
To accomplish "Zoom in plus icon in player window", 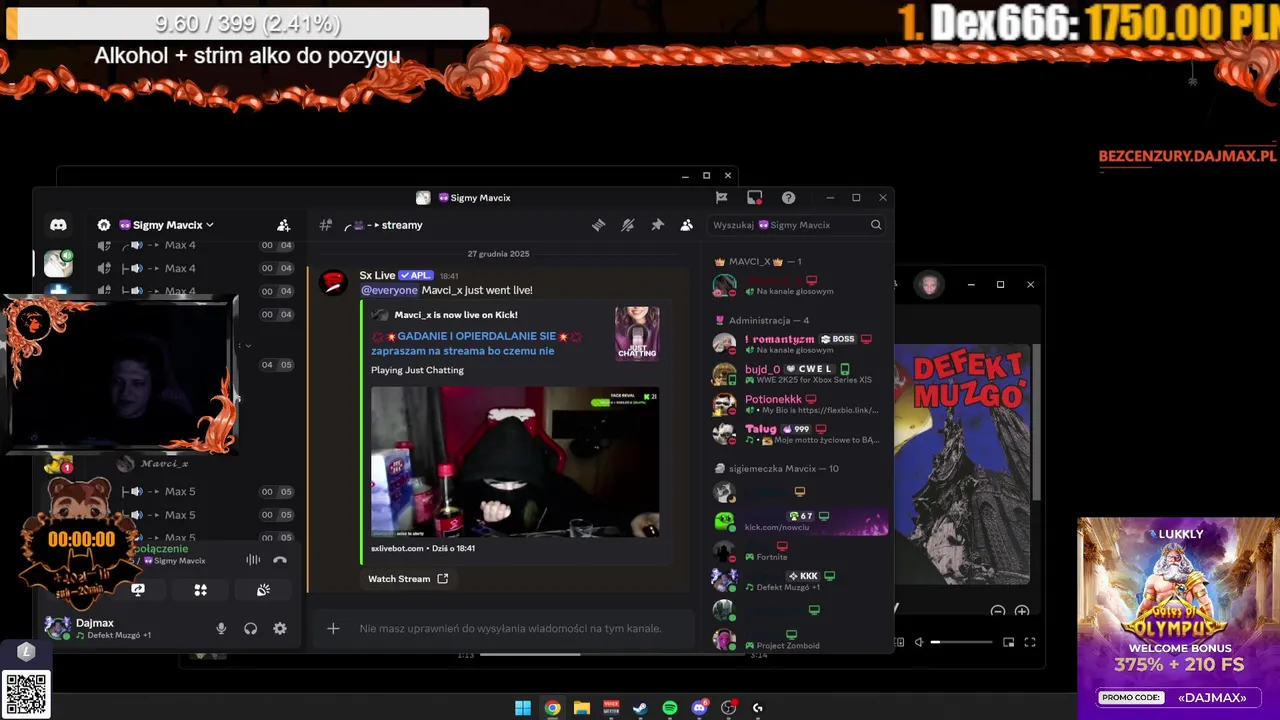I will (x=1021, y=611).
